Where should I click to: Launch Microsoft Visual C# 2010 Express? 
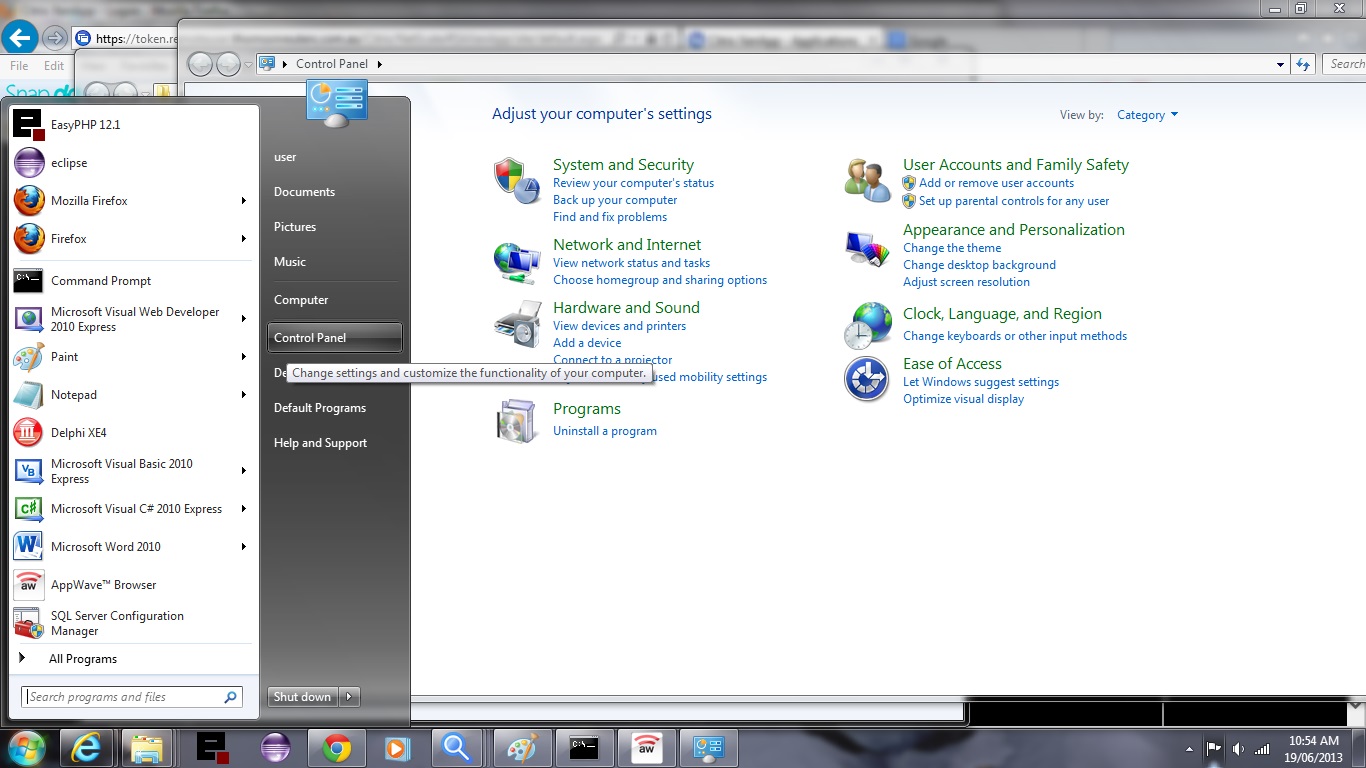[x=134, y=509]
